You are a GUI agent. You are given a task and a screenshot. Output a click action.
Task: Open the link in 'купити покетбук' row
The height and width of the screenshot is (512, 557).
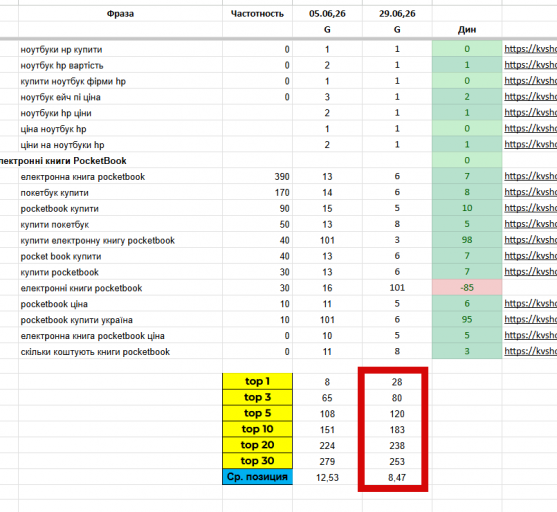(x=530, y=224)
